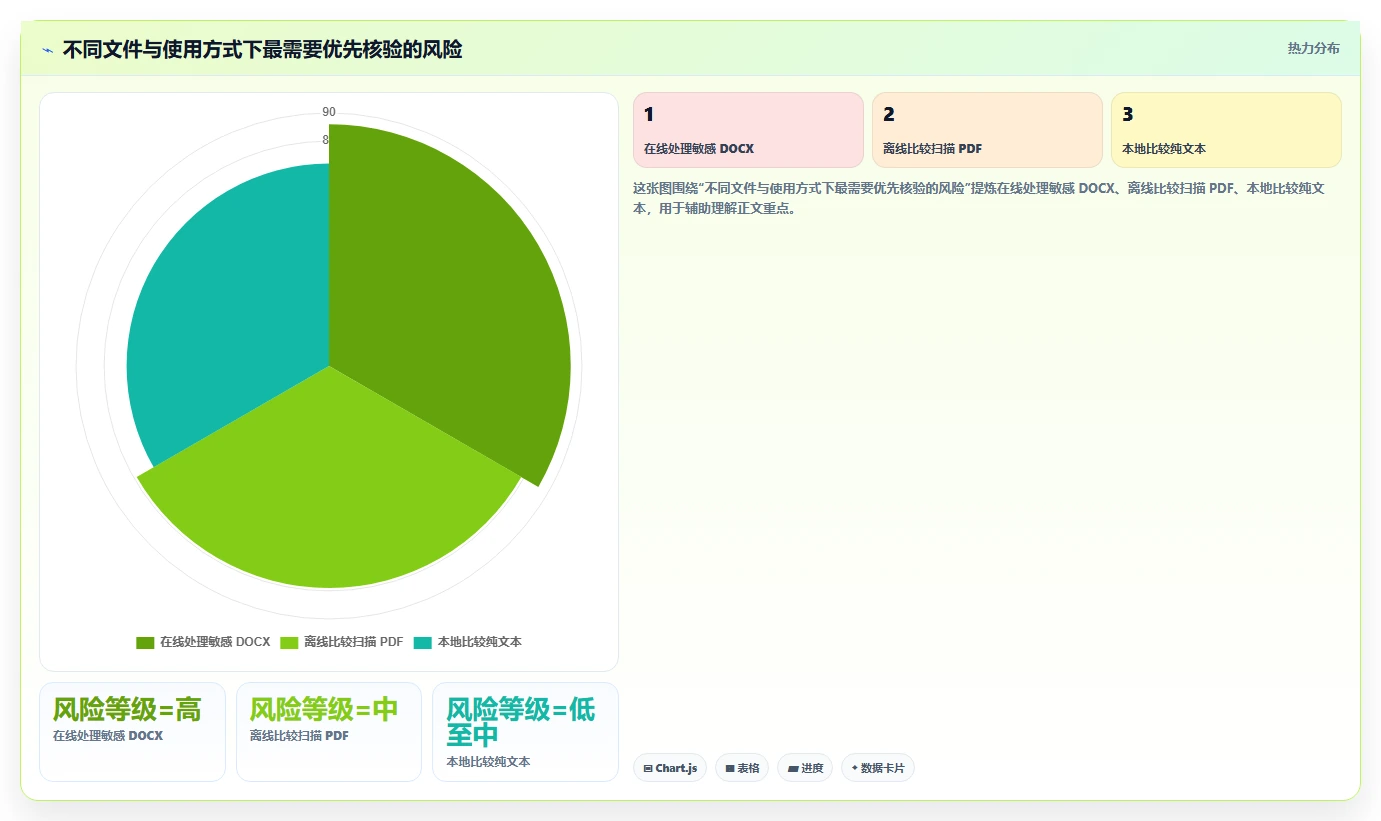Click the icon in the 表格 chip
1381x821 pixels.
(730, 769)
